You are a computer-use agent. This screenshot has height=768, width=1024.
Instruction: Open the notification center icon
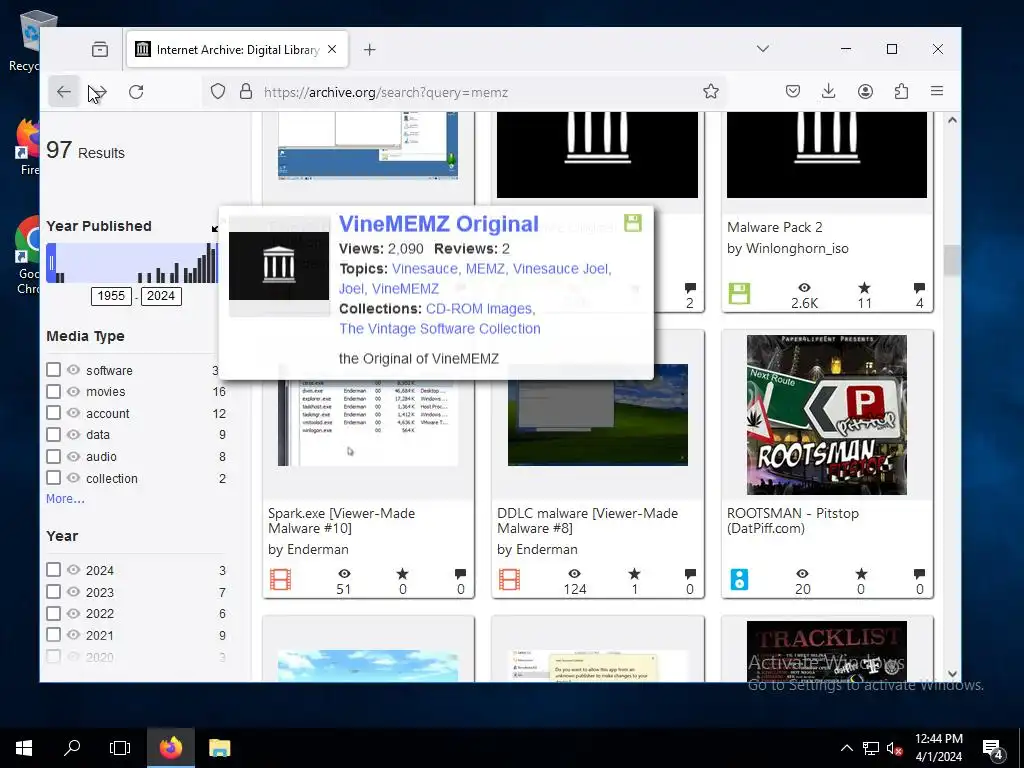click(992, 748)
